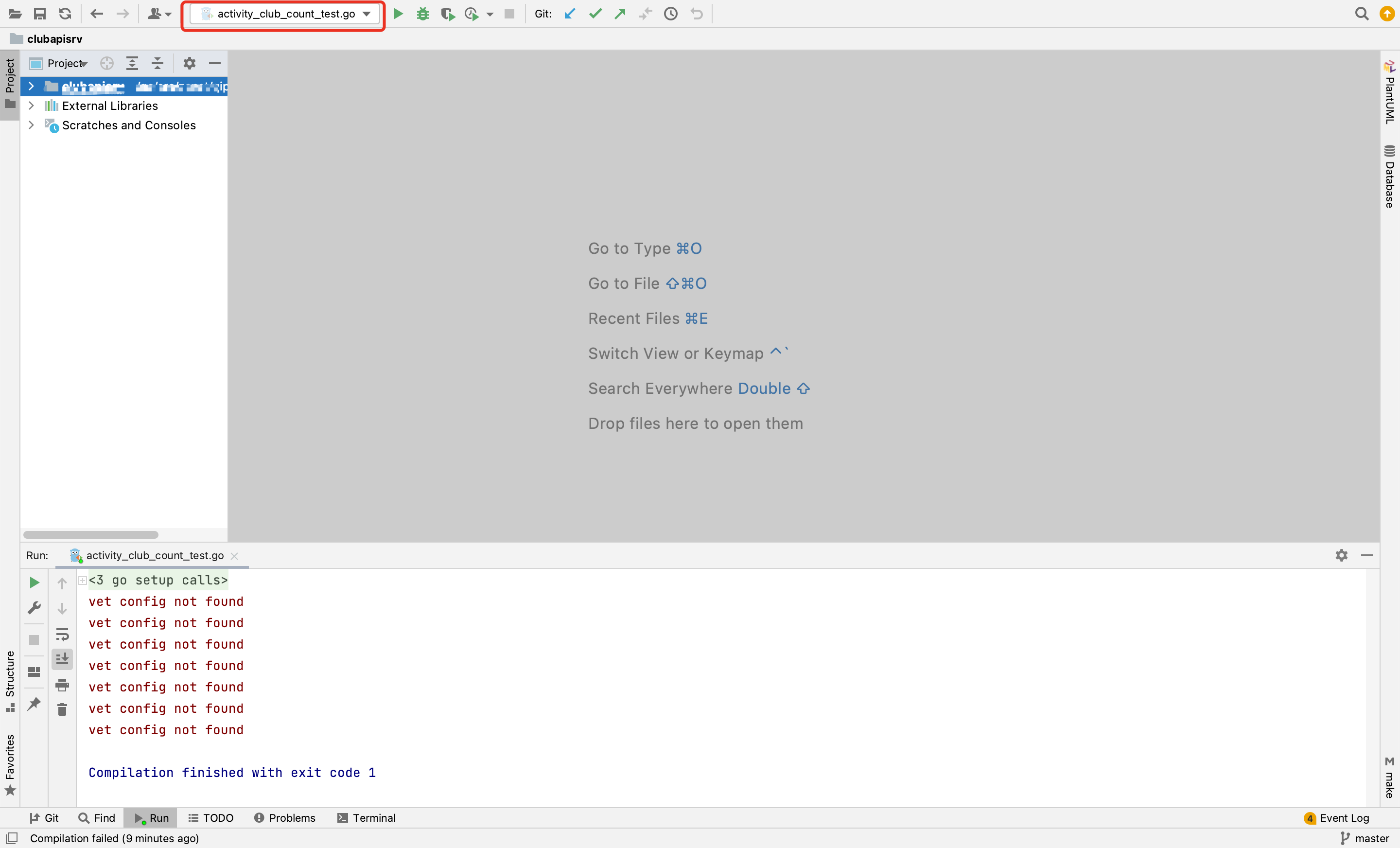The height and width of the screenshot is (848, 1400).
Task: Toggle the make tool window
Action: click(1389, 777)
